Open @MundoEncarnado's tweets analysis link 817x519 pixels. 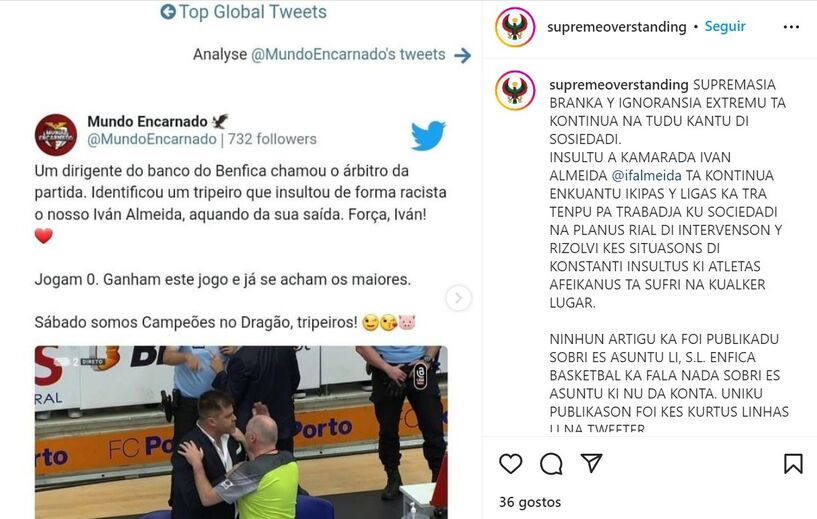[348, 54]
